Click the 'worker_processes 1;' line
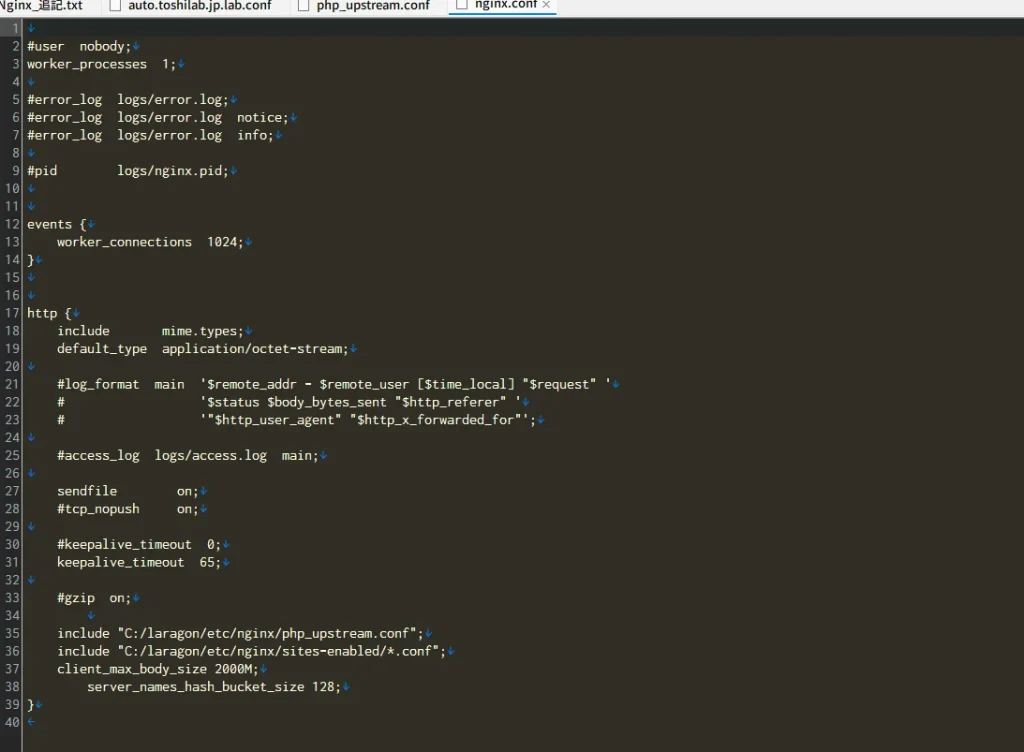Viewport: 1024px width, 752px height. pyautogui.click(x=101, y=64)
